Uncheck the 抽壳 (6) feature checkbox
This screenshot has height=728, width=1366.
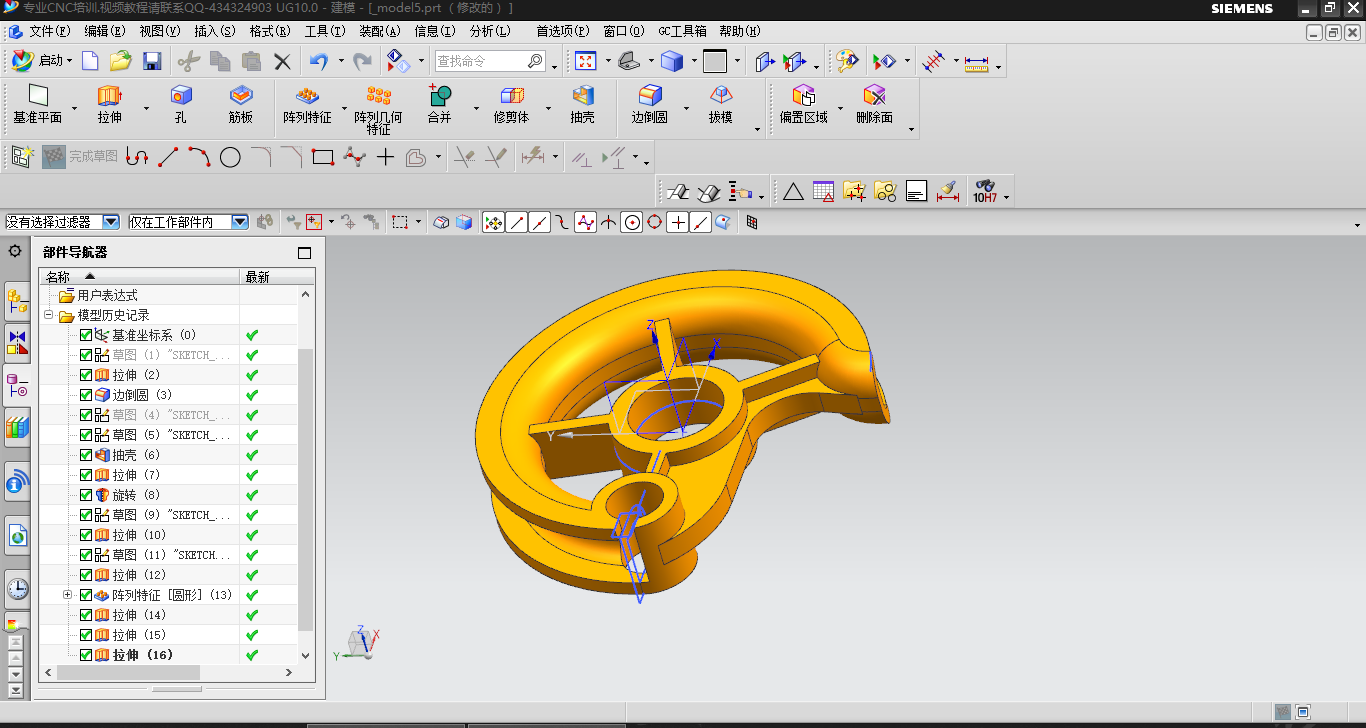(x=86, y=455)
